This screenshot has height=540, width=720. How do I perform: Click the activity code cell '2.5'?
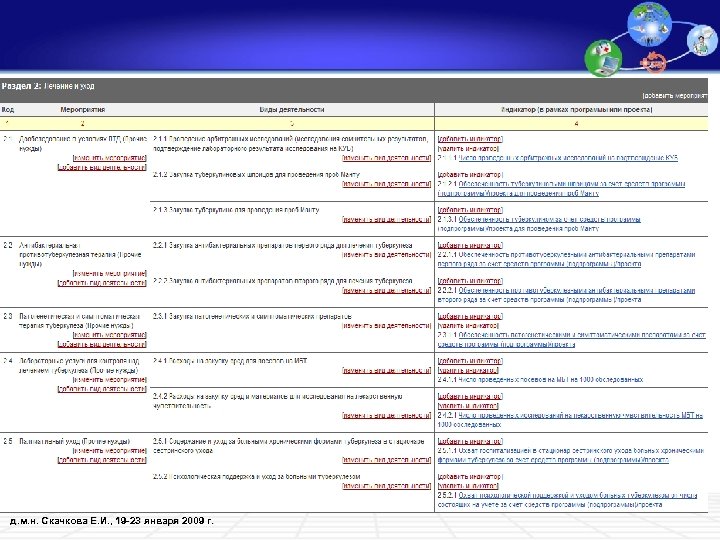pyautogui.click(x=8, y=442)
